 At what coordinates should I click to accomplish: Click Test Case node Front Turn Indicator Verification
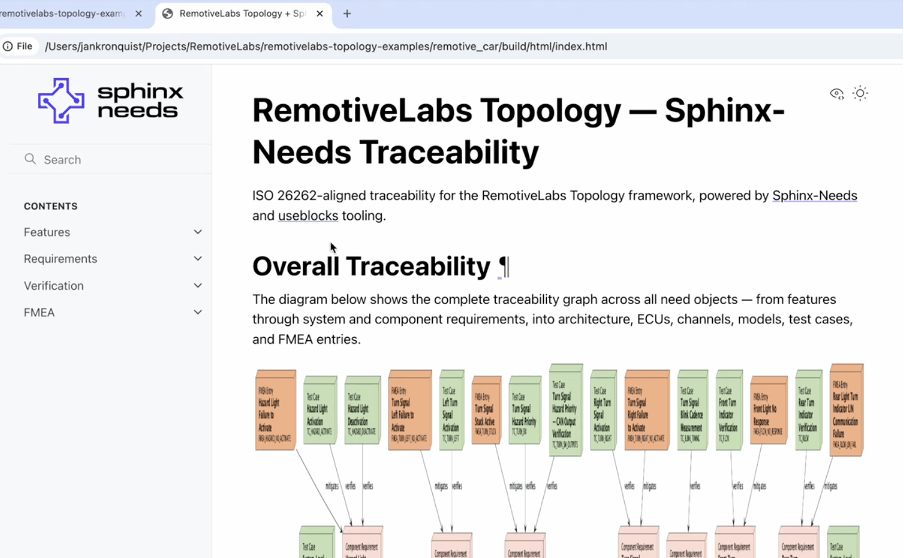729,410
